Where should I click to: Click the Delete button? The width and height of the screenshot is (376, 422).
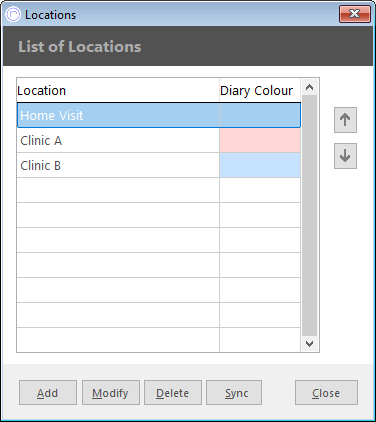coord(173,393)
